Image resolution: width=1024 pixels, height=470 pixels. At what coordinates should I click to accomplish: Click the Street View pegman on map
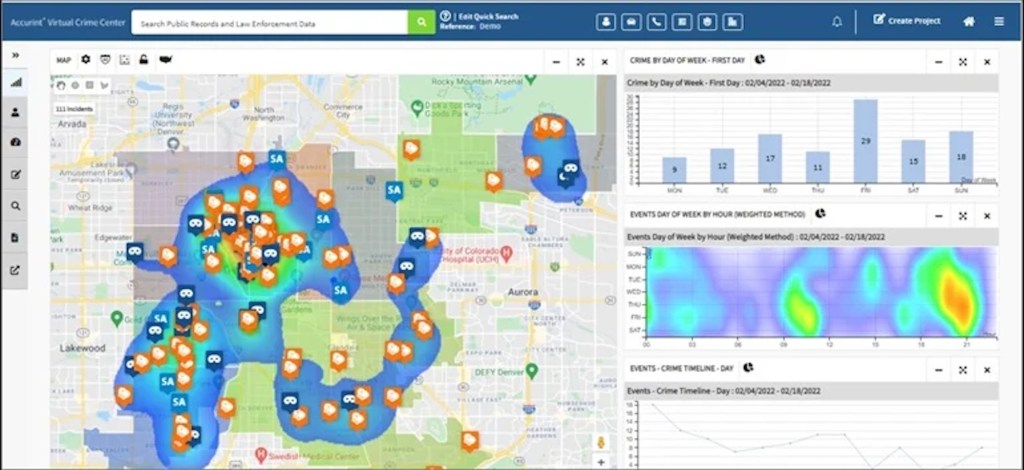pos(601,442)
